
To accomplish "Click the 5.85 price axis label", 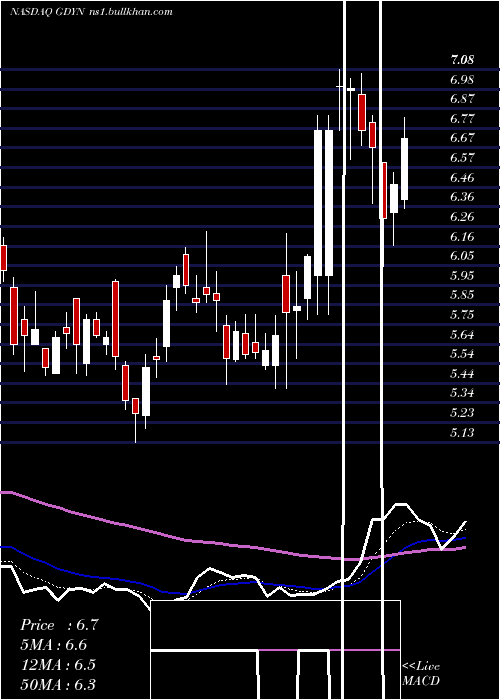I will point(462,295).
